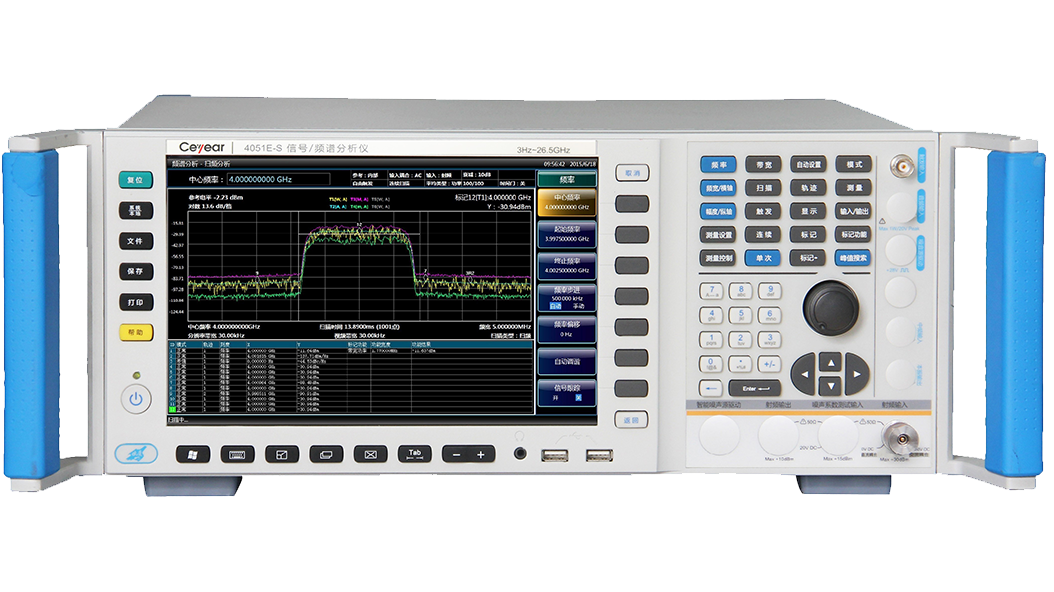The image size is (1054, 592).
Task: Toggle 信号跟踪 signal tracking softkey
Action: [x=567, y=391]
